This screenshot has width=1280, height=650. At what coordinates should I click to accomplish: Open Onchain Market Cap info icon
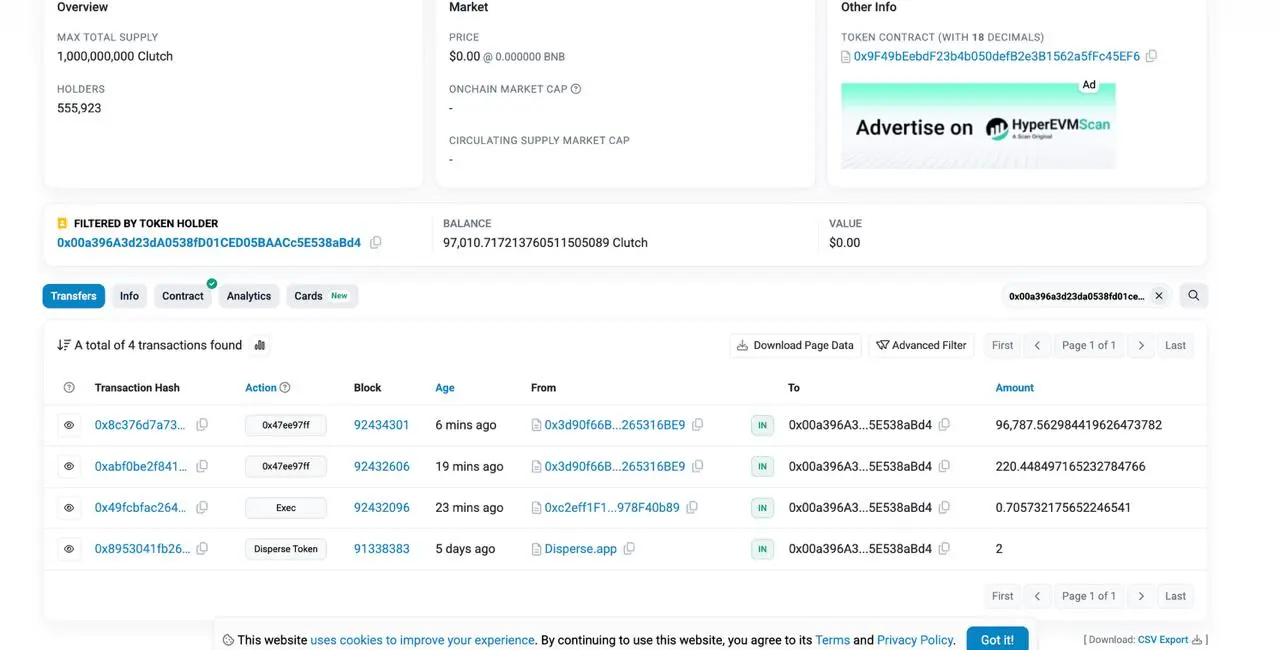click(576, 89)
